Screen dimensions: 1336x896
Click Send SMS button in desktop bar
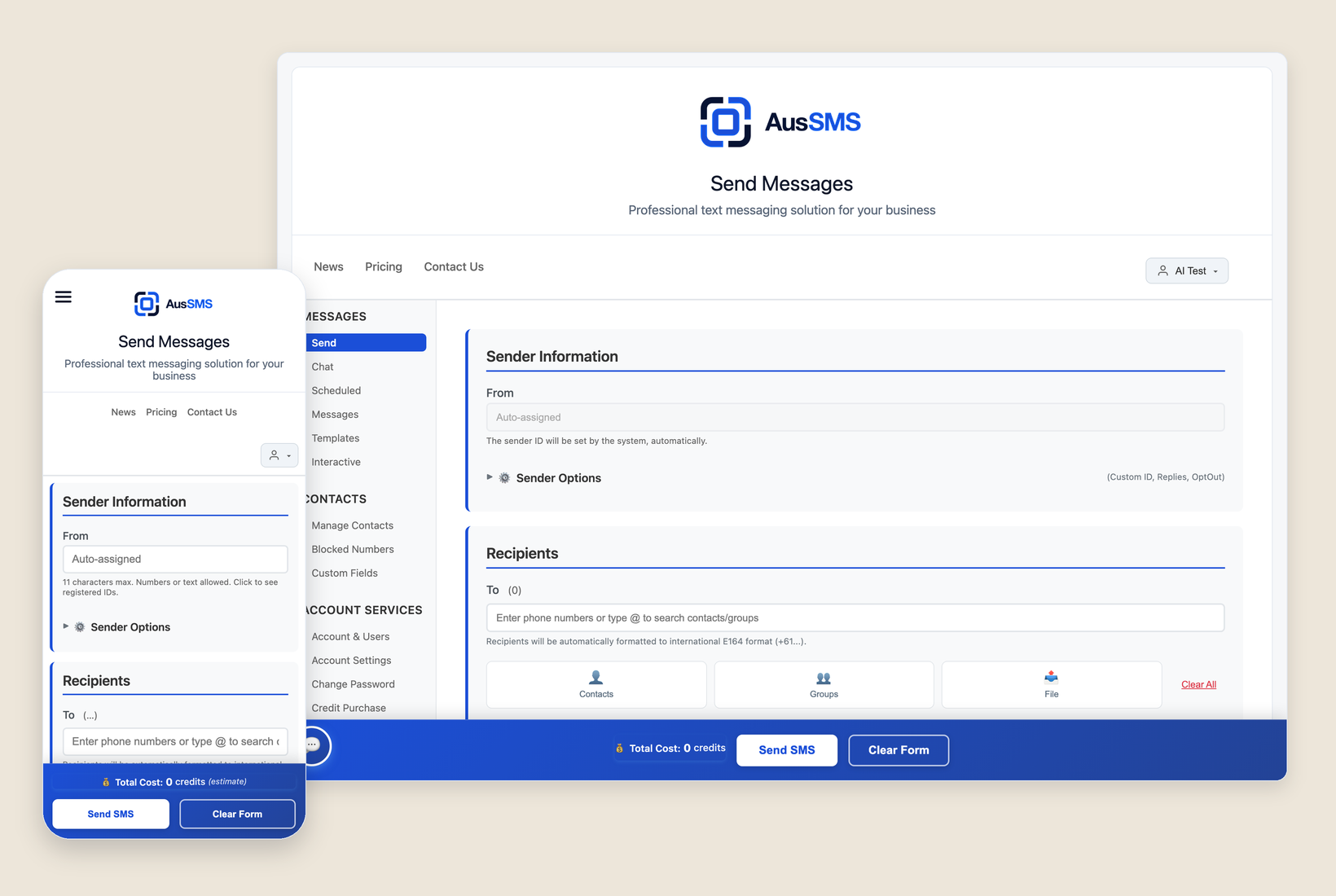(x=786, y=750)
